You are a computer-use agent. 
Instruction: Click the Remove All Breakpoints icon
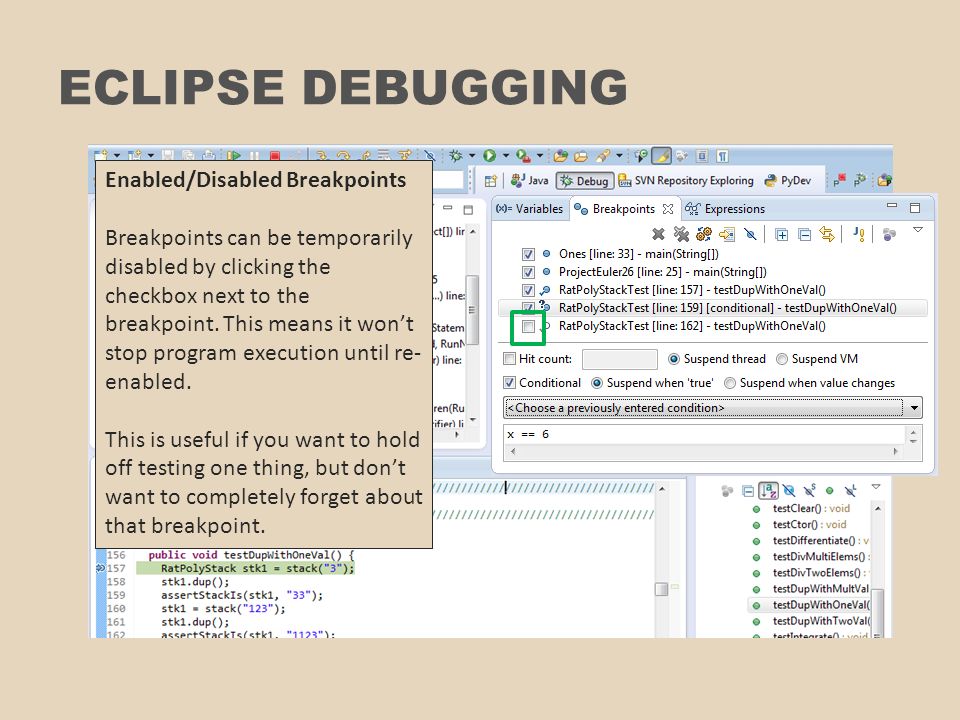pyautogui.click(x=681, y=234)
